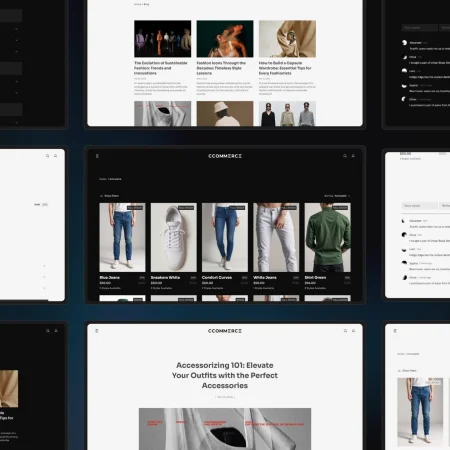Open hamburger menu on Accessorizing 101 article page

[97, 331]
